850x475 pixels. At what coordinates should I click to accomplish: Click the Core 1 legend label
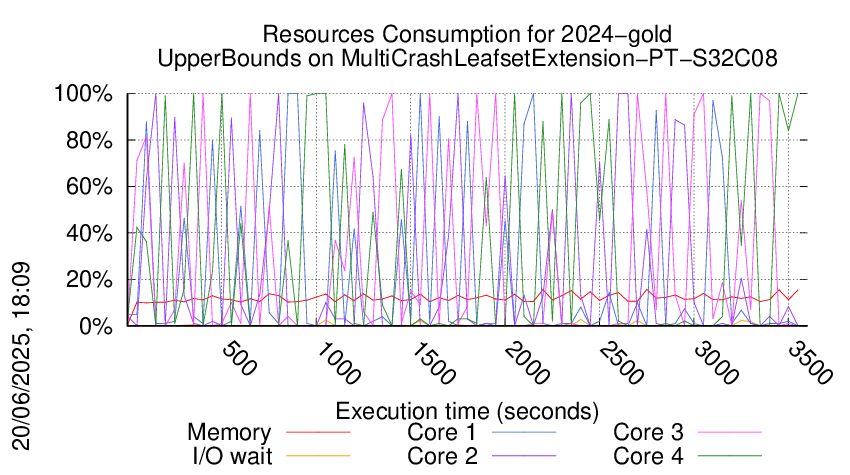(442, 433)
